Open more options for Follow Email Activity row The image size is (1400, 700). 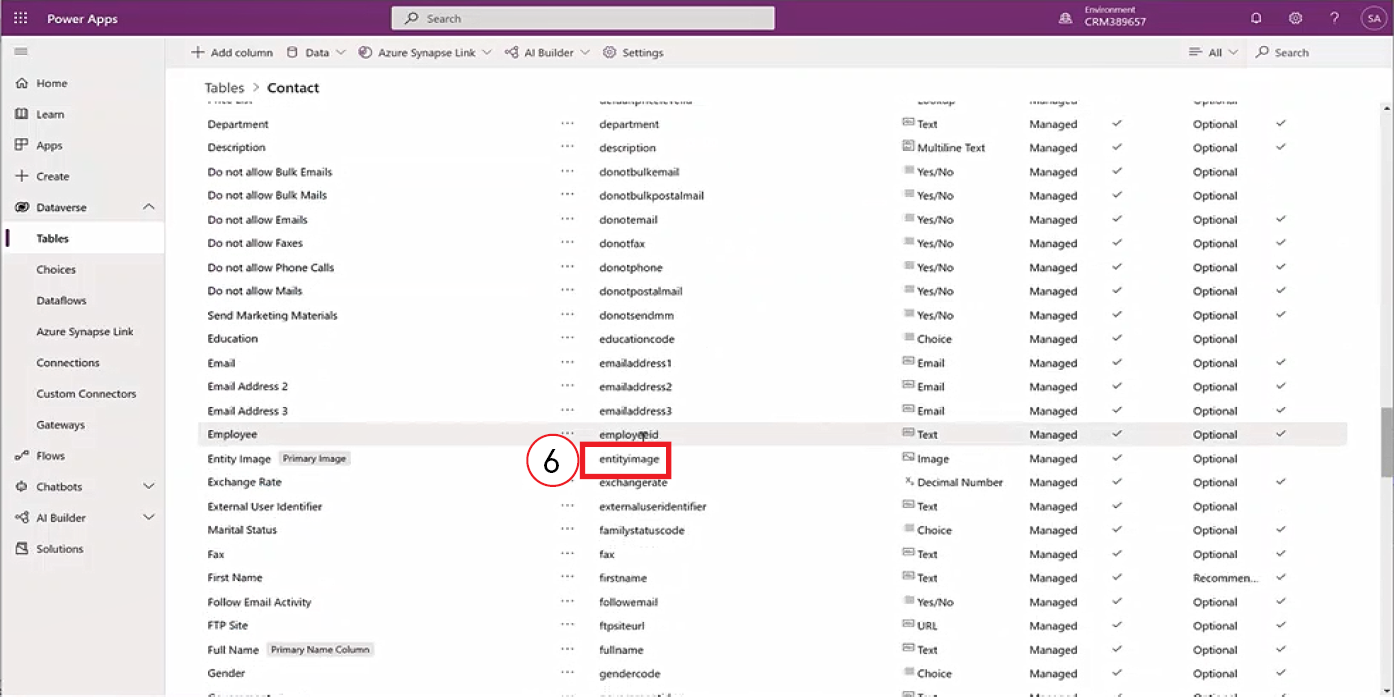point(568,601)
